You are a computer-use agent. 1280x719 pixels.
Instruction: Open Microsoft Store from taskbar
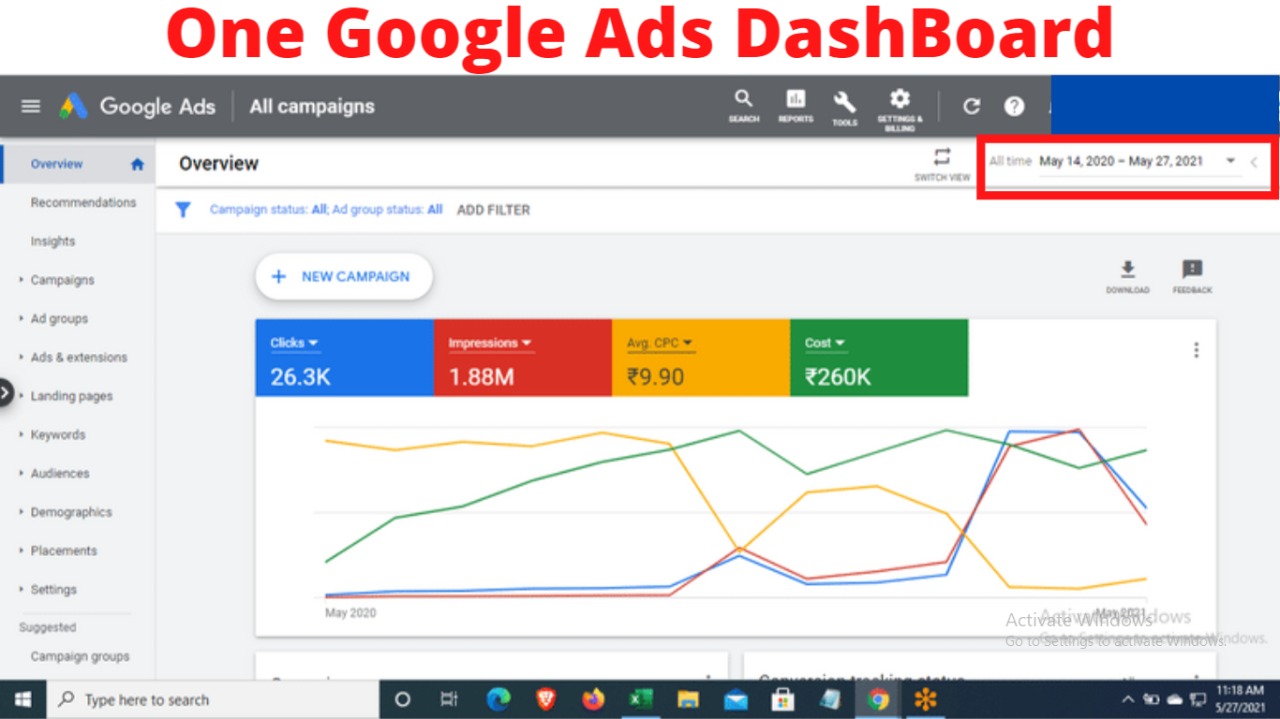pyautogui.click(x=784, y=700)
